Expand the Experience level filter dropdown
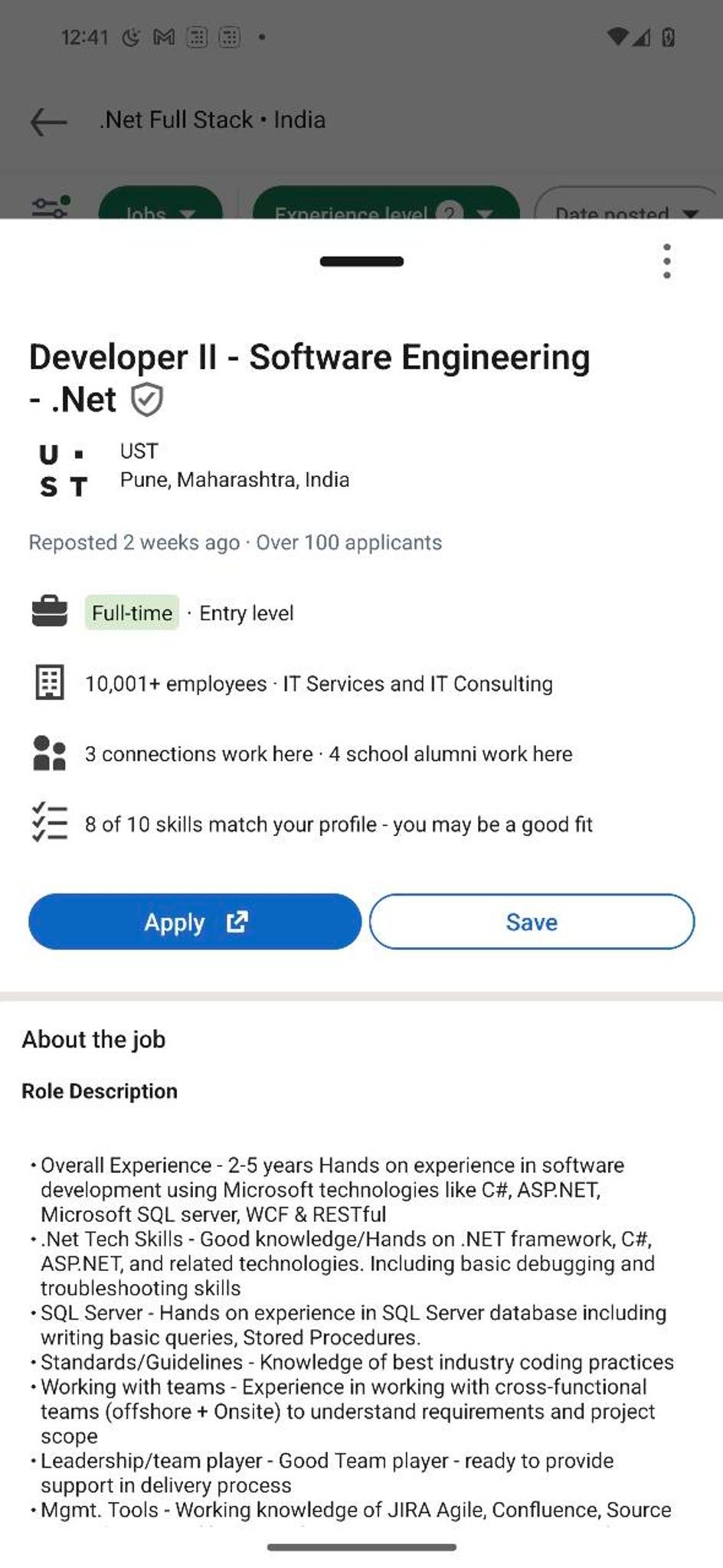Image resolution: width=723 pixels, height=1568 pixels. [386, 204]
